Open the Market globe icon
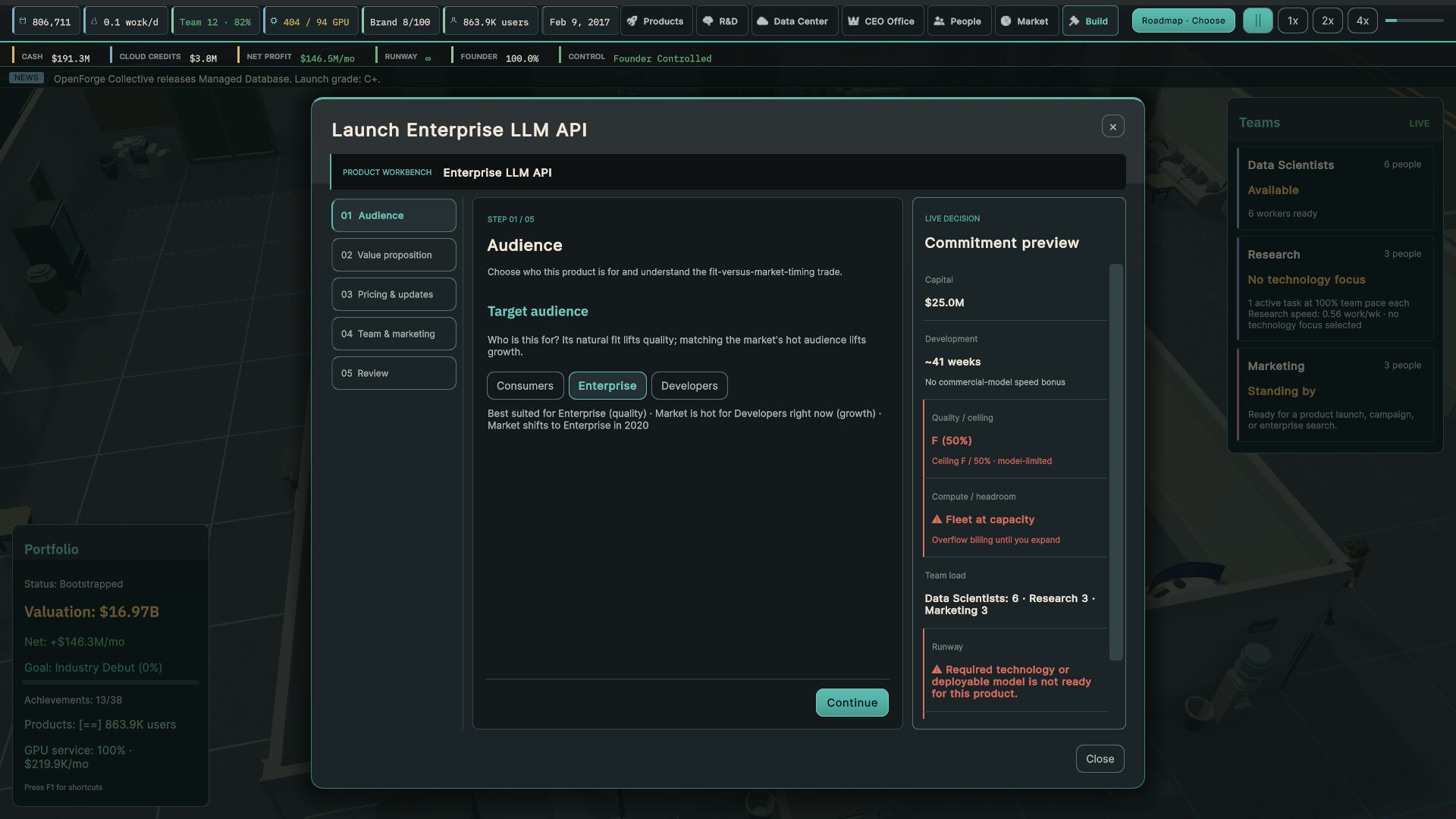Screen dimensions: 1456x819 coord(1006,21)
